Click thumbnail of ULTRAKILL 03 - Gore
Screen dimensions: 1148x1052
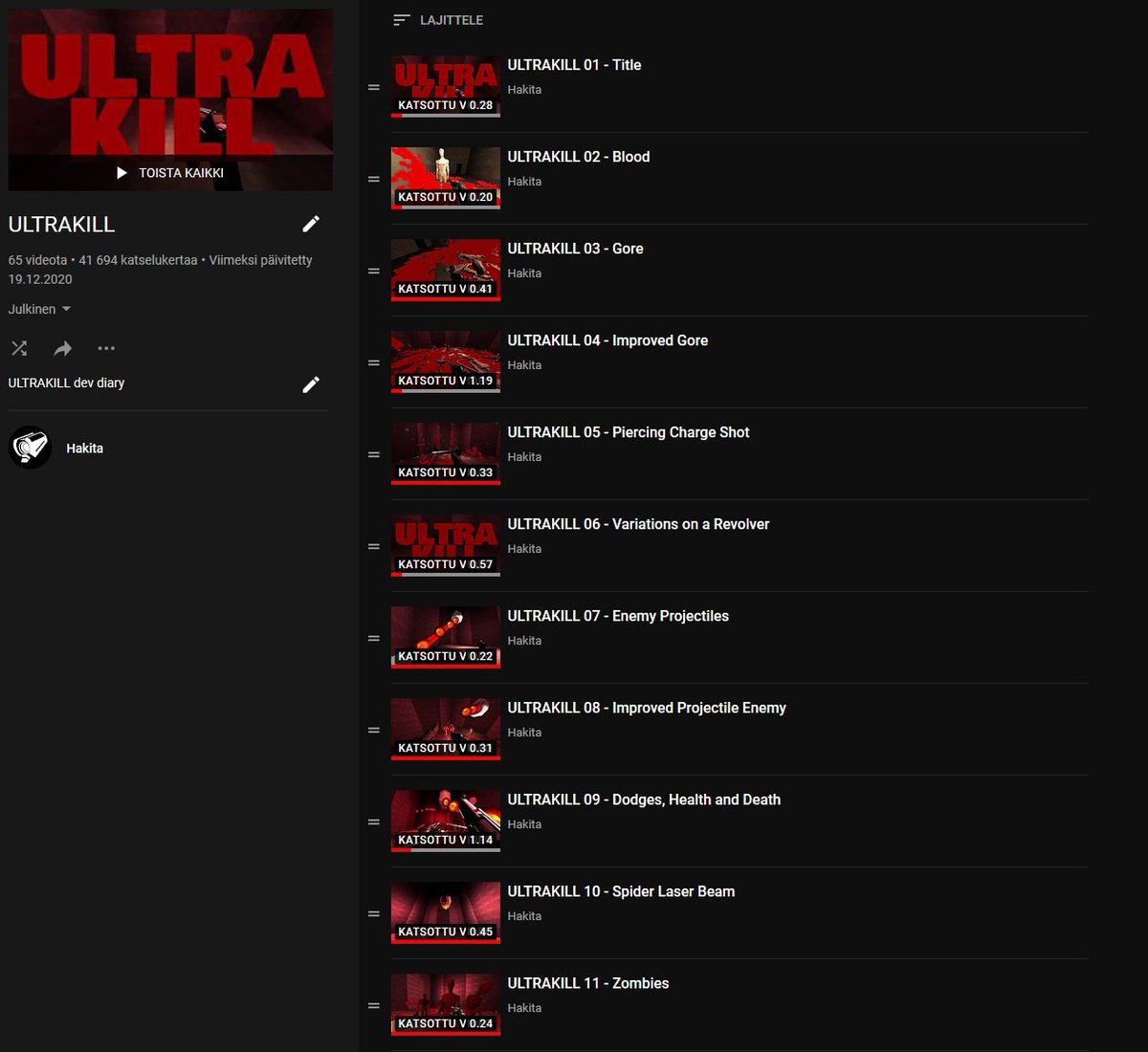pos(446,270)
